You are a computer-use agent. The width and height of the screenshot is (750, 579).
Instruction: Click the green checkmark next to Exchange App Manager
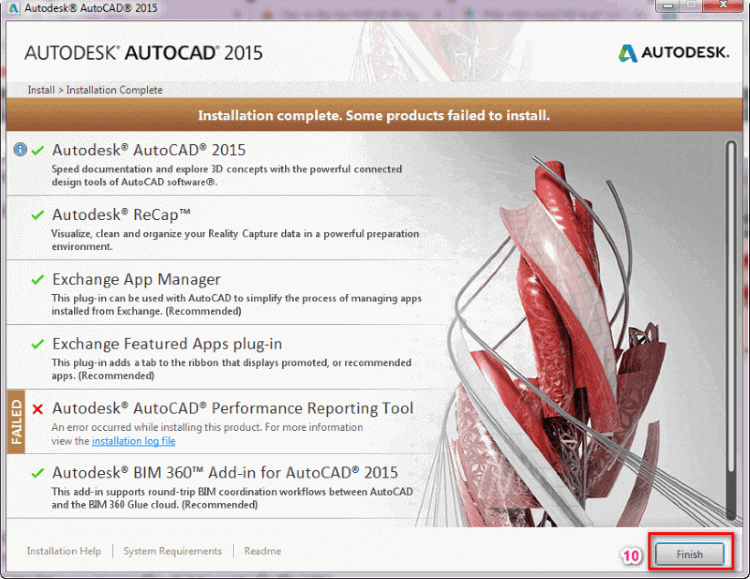pos(38,279)
